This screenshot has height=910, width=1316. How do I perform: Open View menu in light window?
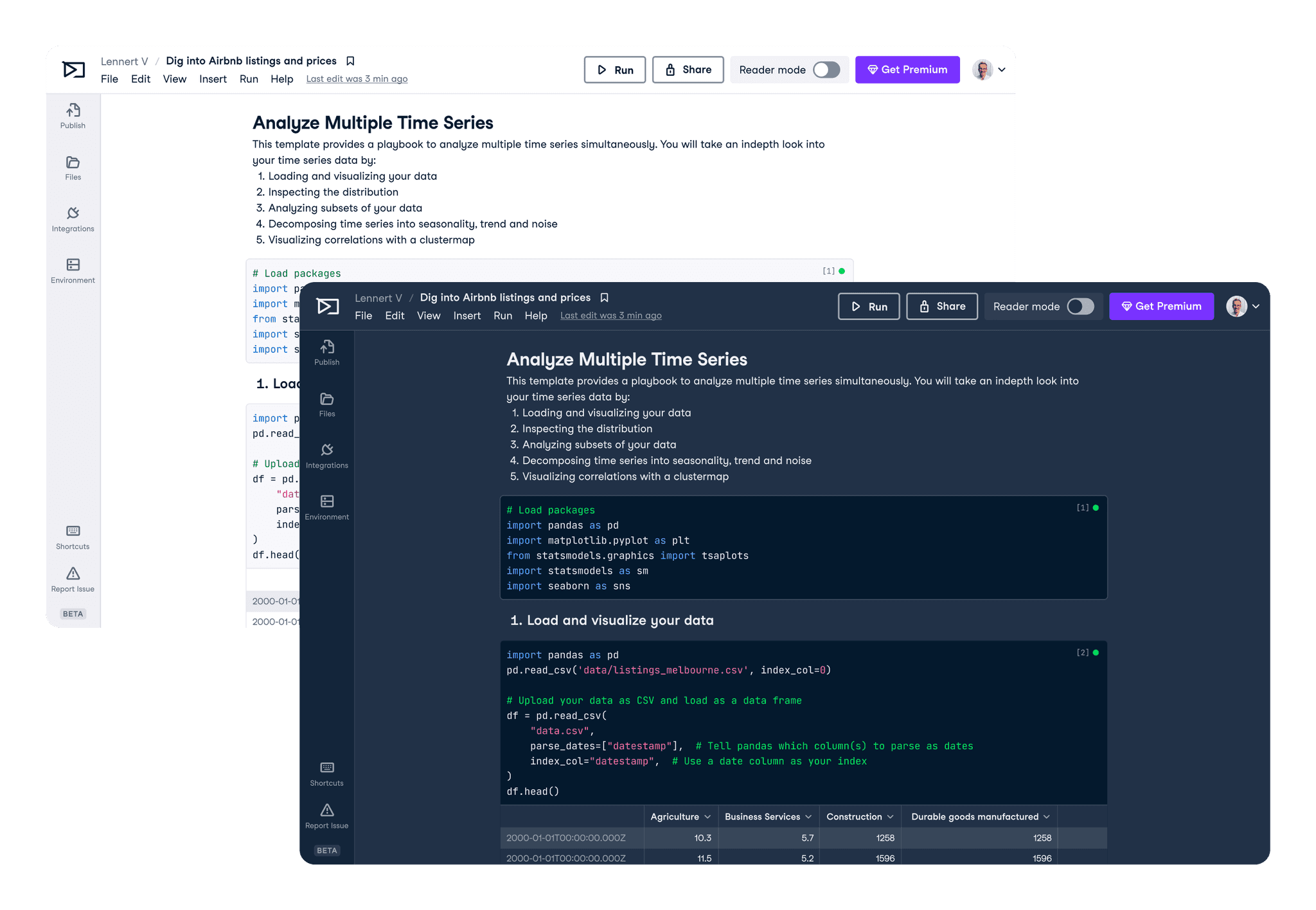coord(174,79)
